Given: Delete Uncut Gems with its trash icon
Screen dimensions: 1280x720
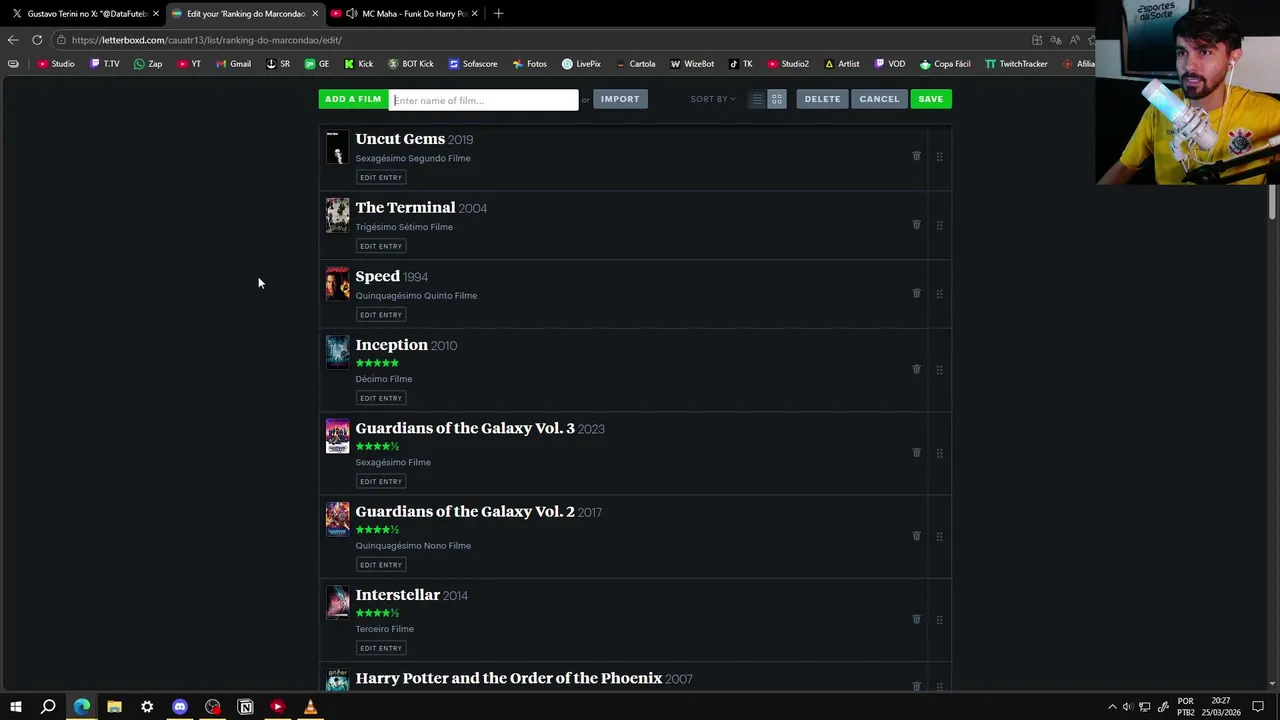Looking at the screenshot, I should 916,156.
